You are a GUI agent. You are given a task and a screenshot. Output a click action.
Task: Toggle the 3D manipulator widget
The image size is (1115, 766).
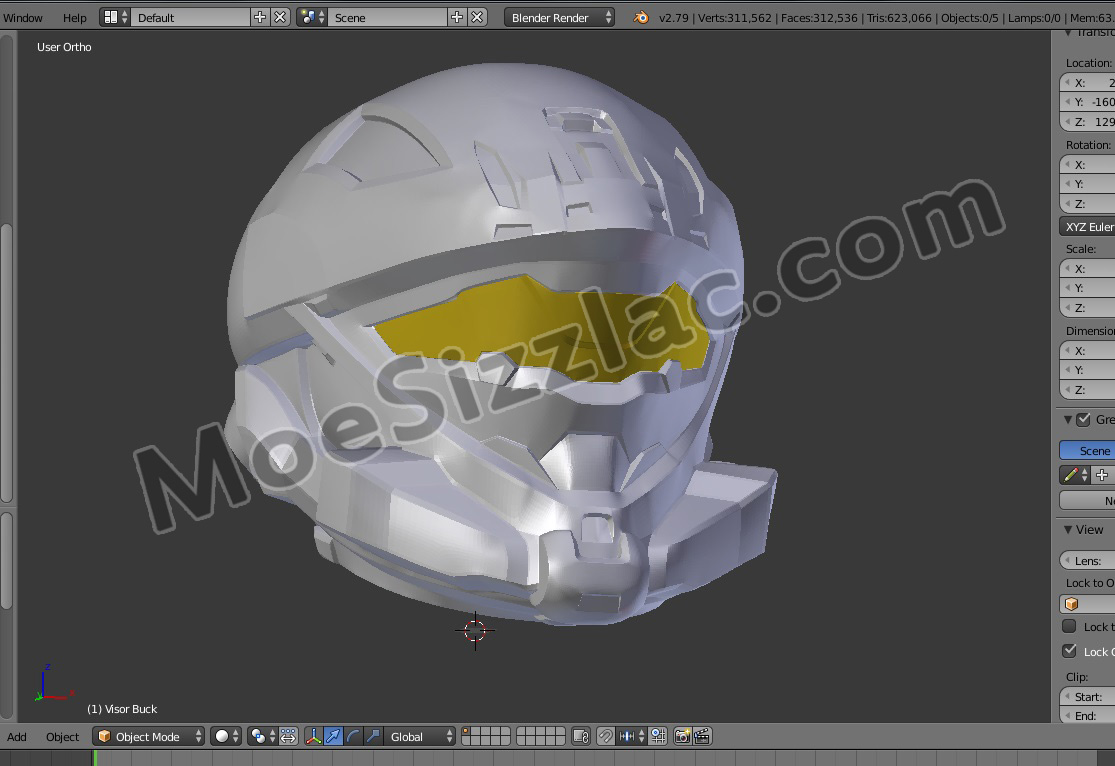(313, 737)
